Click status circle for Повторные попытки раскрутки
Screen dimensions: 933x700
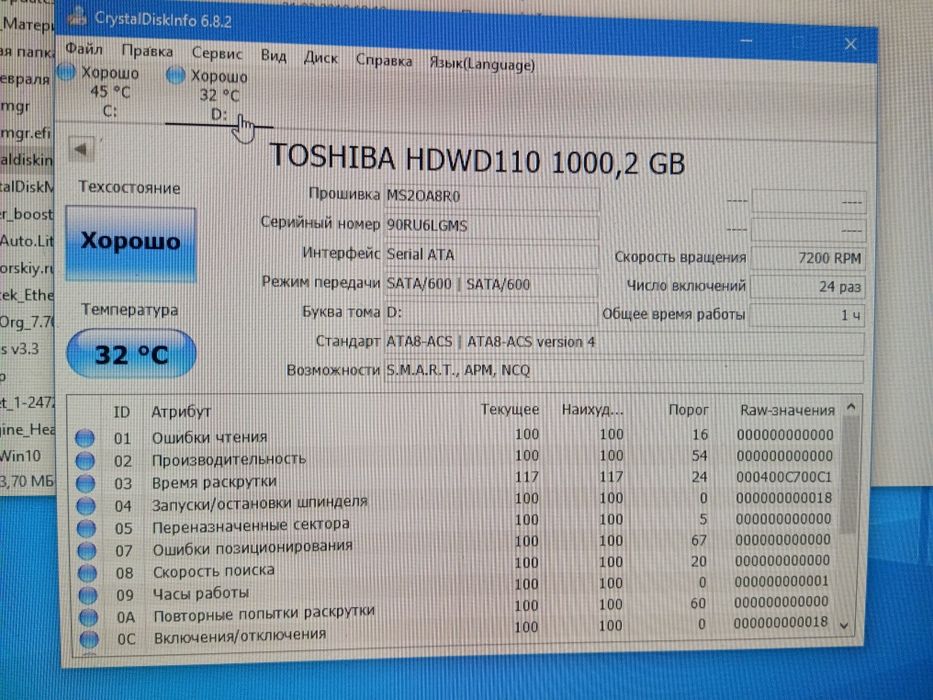pos(89,617)
